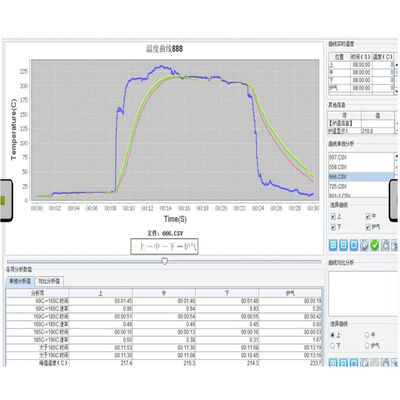Click the 中 column header in the analysis table
Viewport: 400px width, 400px height.
tap(164, 293)
